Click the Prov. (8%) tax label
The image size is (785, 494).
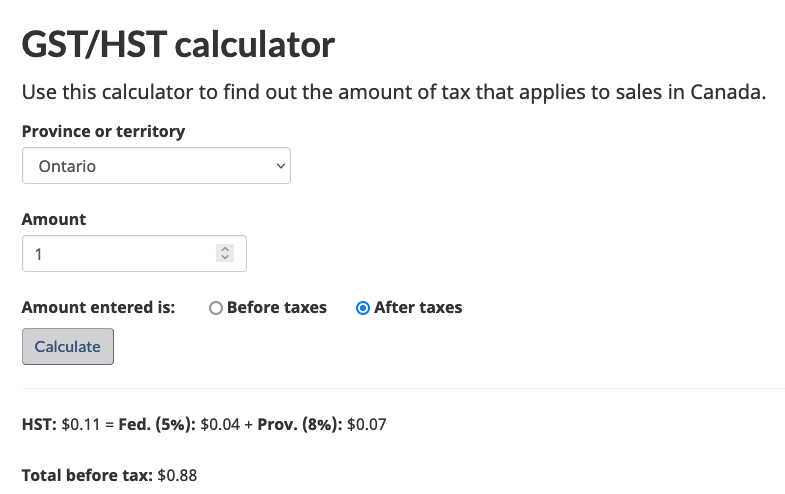click(300, 424)
